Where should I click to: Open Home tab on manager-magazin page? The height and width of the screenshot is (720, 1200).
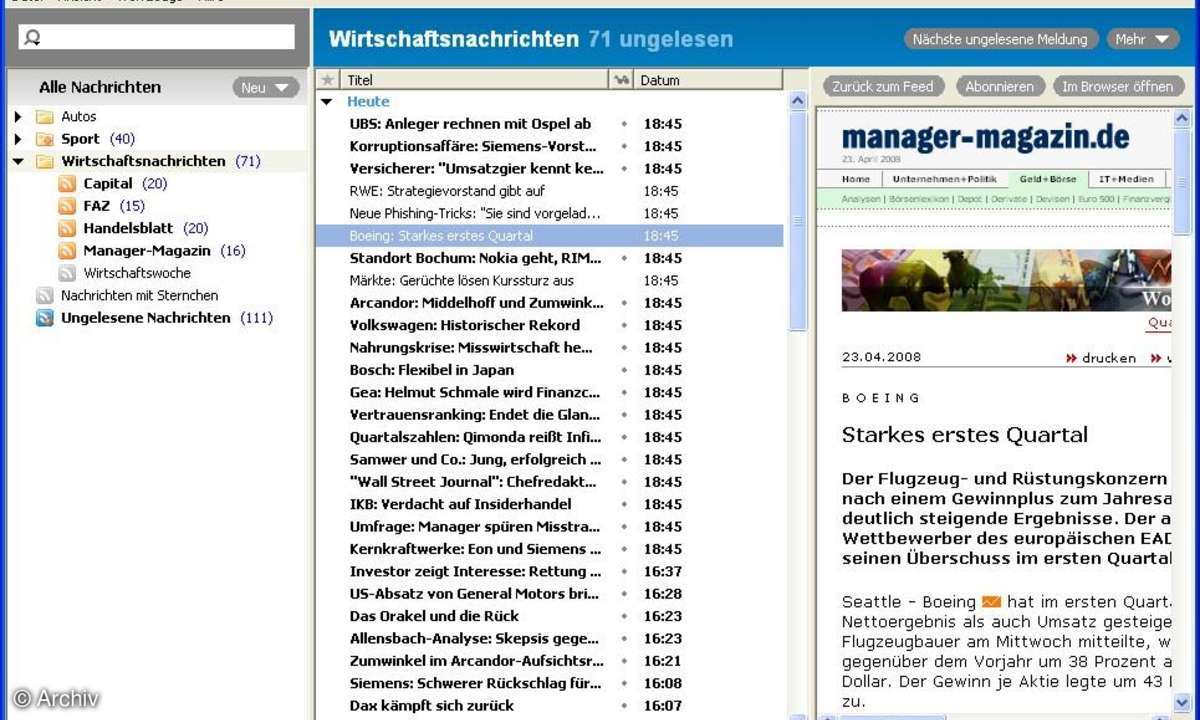856,179
